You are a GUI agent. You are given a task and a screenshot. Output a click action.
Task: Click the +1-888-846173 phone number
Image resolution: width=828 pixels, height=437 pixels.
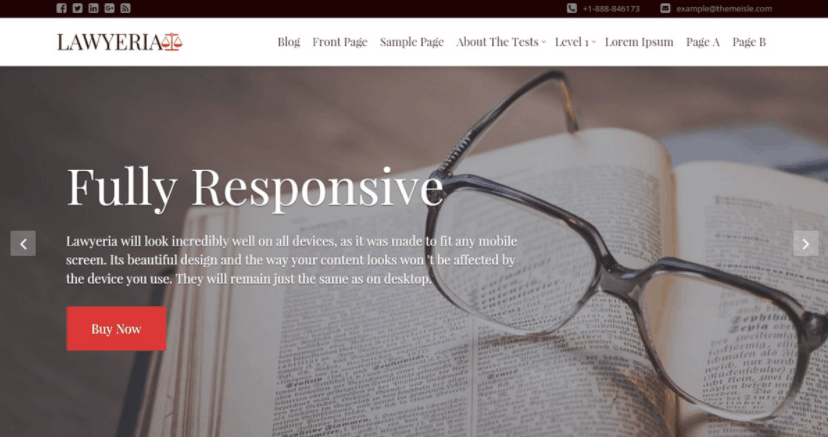click(611, 8)
